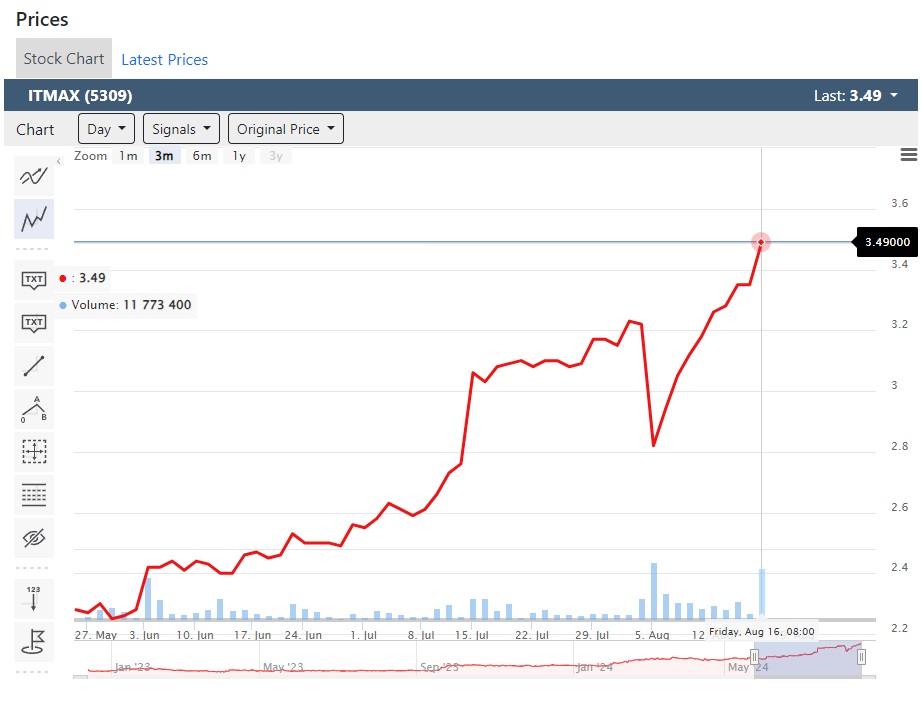Click the right handle of navigator range slider
Image resolution: width=921 pixels, height=702 pixels.
click(861, 657)
